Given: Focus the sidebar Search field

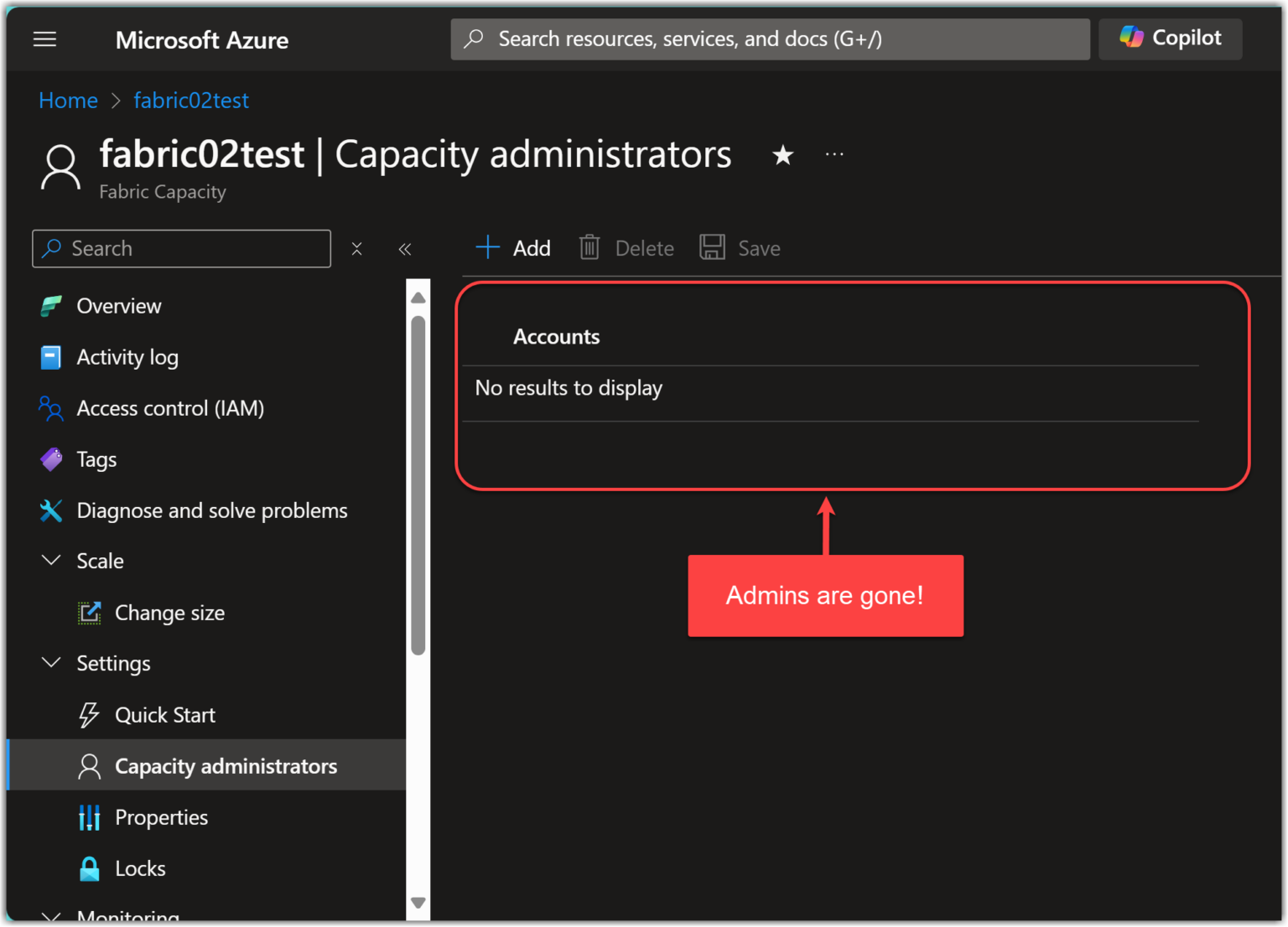Looking at the screenshot, I should coord(181,249).
